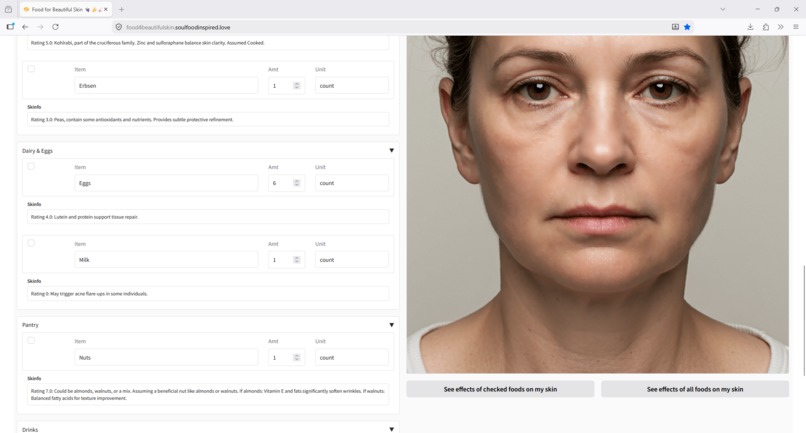Collapse the Drinks section arrow

pyautogui.click(x=392, y=429)
